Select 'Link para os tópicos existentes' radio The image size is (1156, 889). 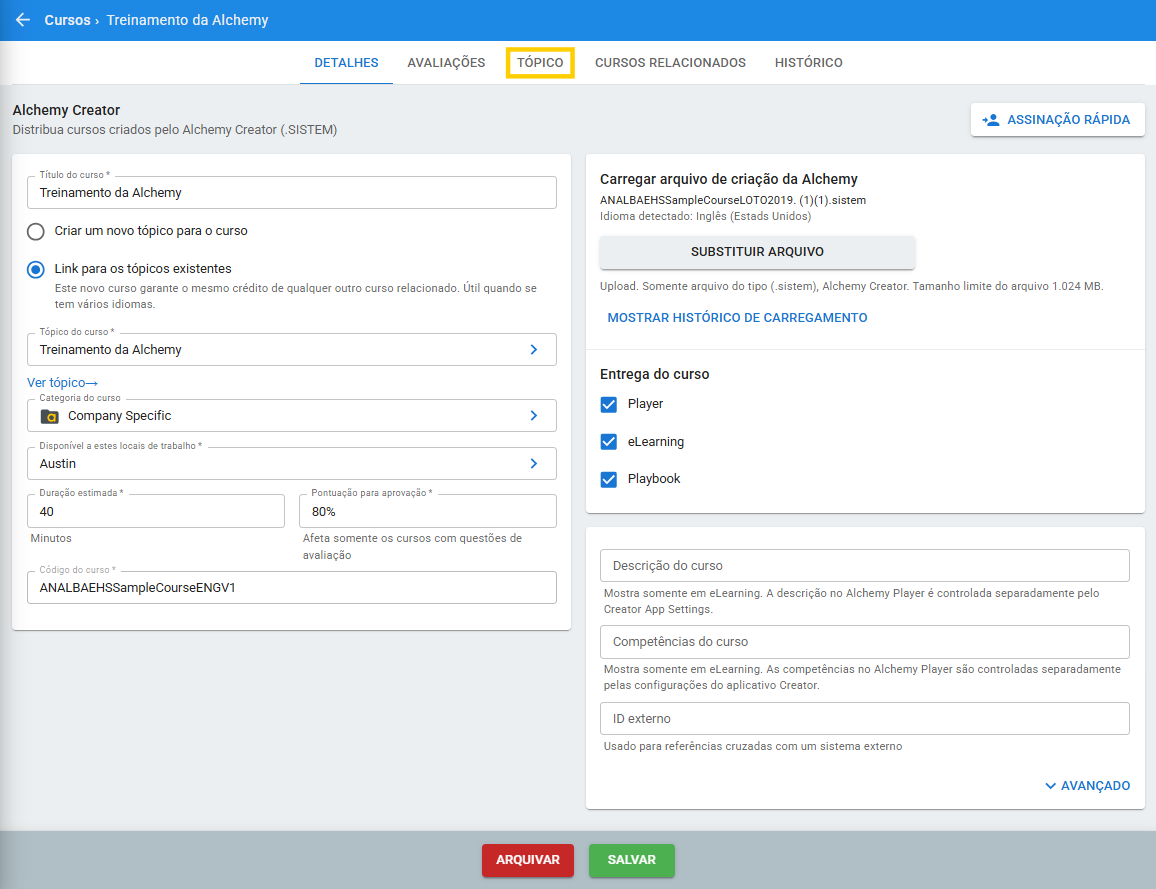[36, 269]
